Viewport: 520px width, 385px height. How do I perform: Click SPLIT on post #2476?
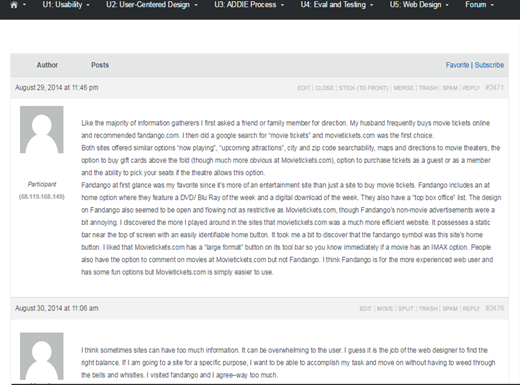tap(406, 309)
